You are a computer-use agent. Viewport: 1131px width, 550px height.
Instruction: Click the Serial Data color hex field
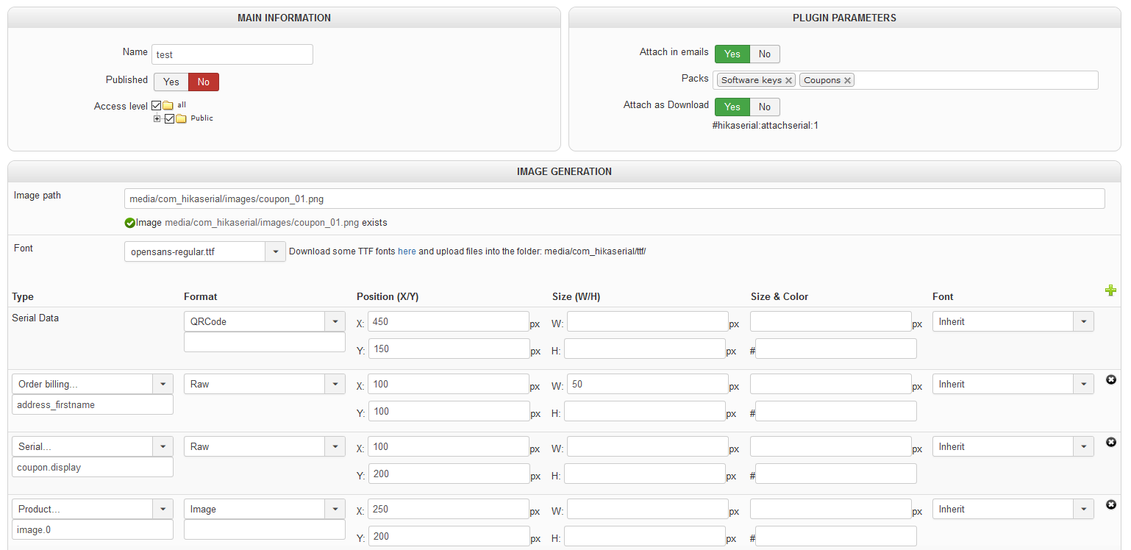pos(836,349)
